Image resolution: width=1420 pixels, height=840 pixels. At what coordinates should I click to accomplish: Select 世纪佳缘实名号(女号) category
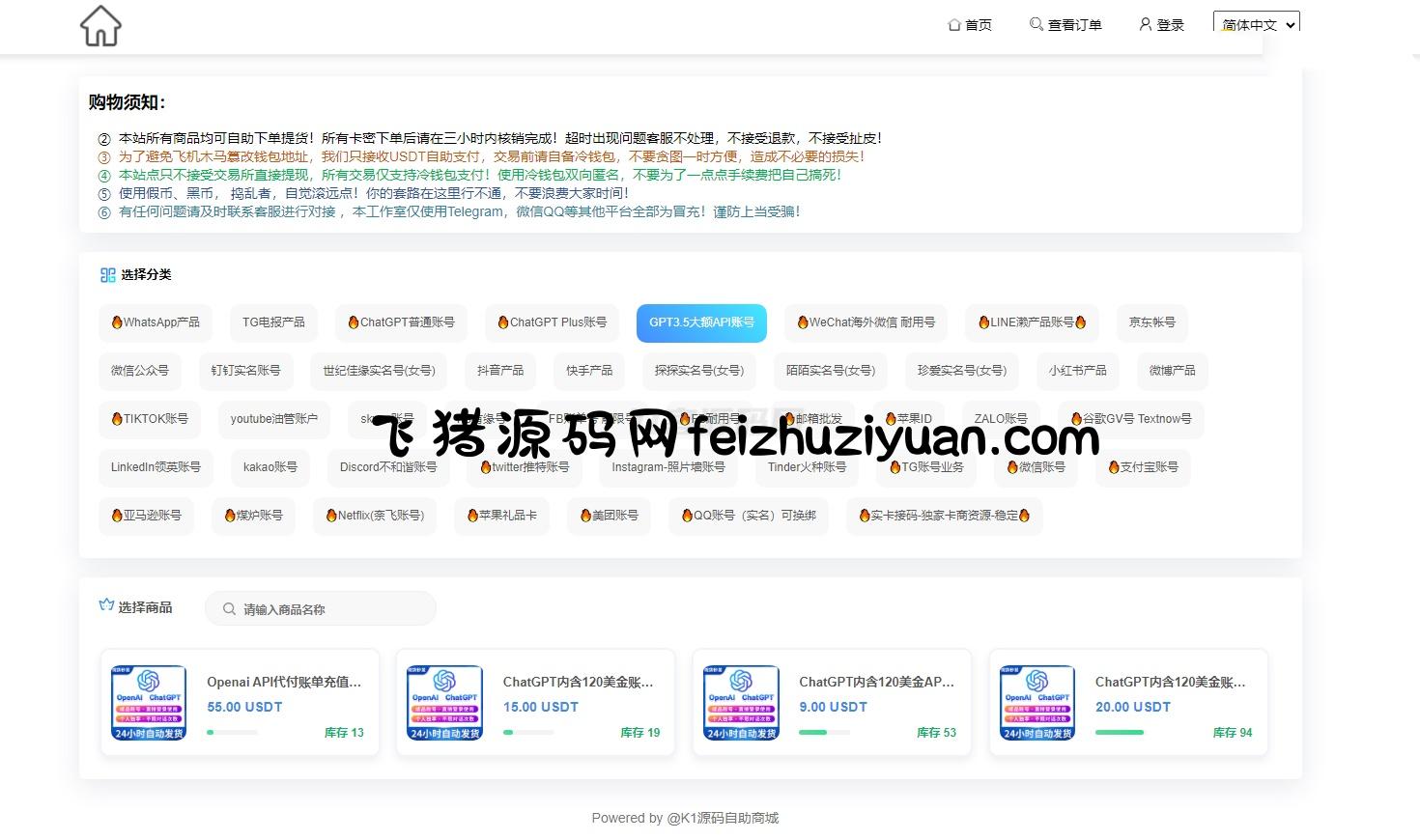[x=379, y=371]
